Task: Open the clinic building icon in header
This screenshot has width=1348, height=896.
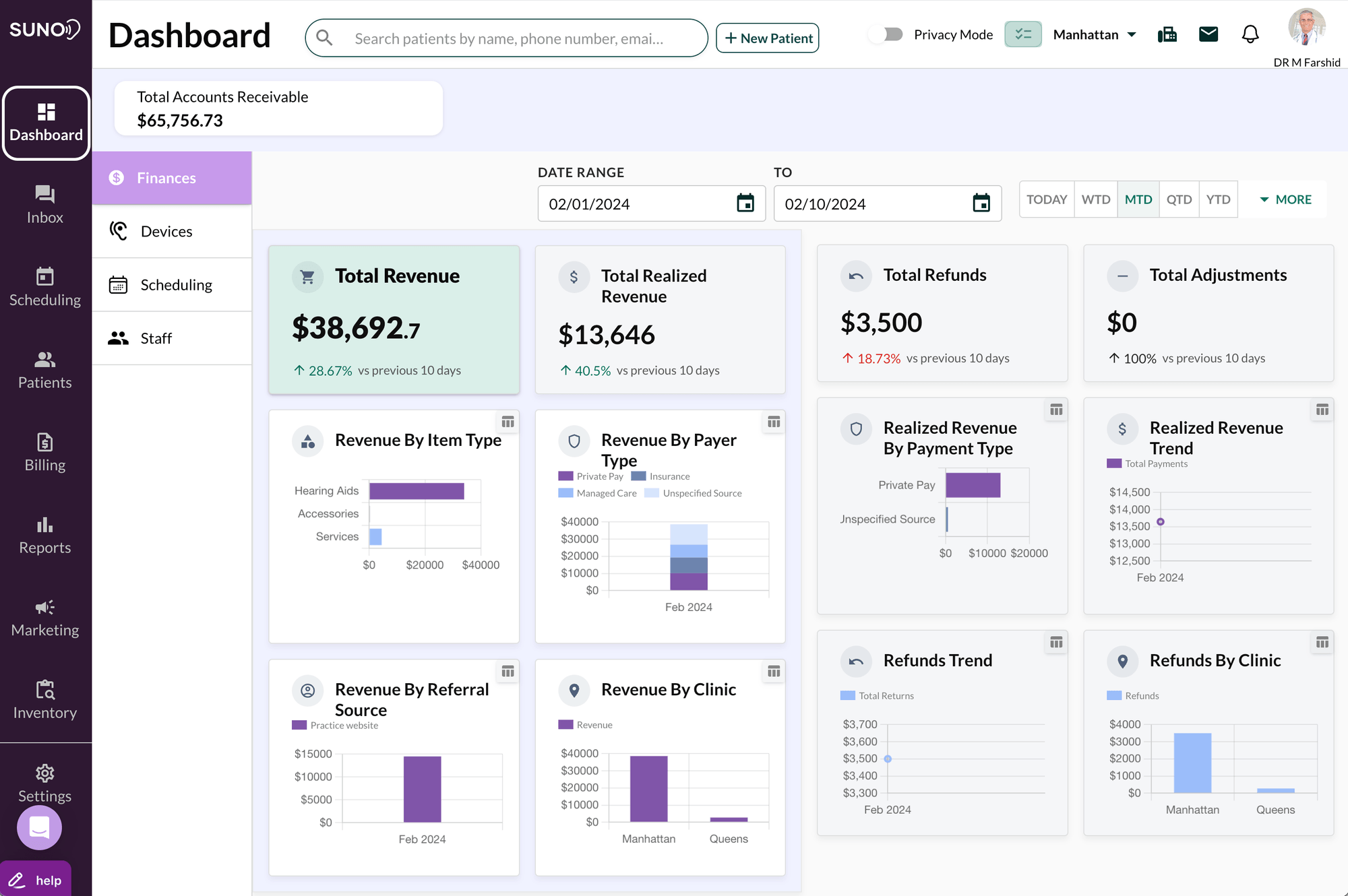Action: click(x=1167, y=34)
